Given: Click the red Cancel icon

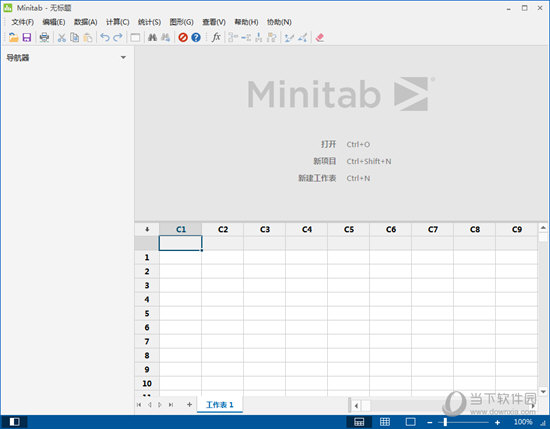Looking at the screenshot, I should tap(183, 37).
